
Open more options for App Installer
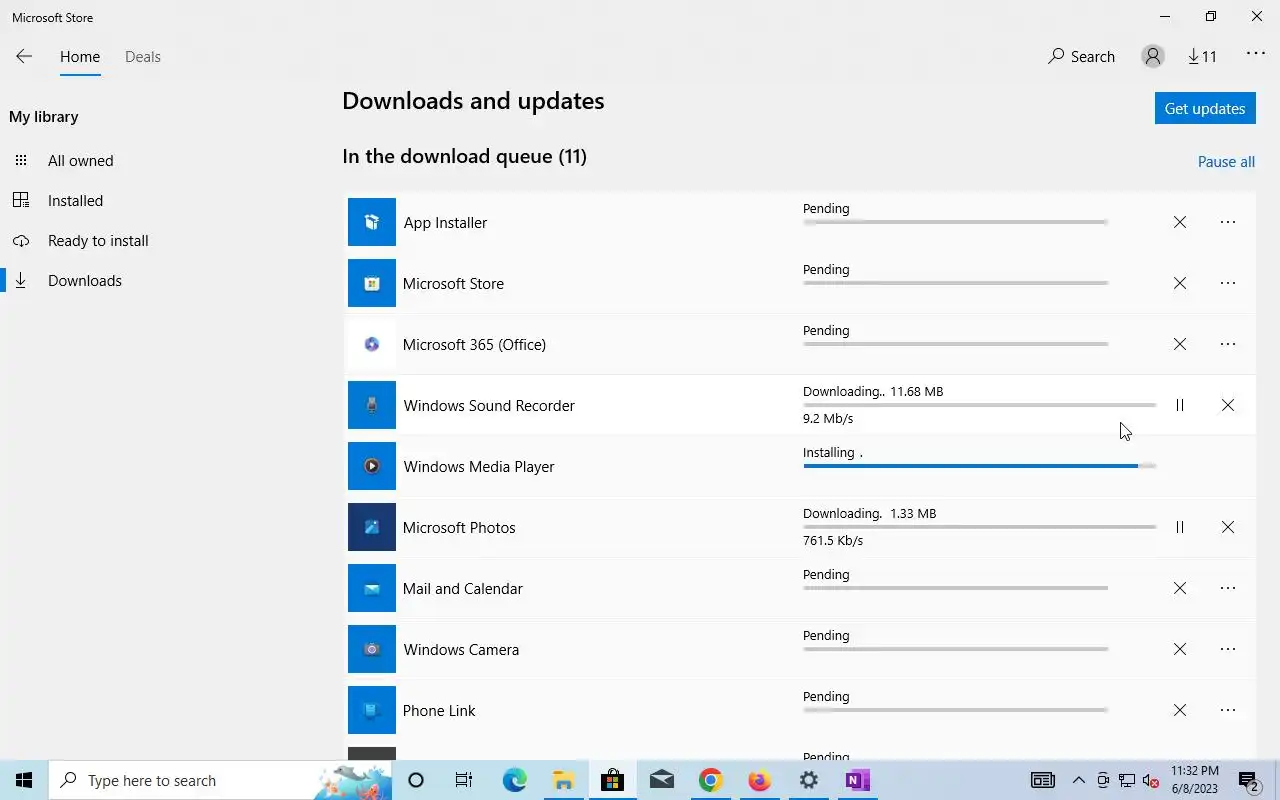click(1228, 222)
